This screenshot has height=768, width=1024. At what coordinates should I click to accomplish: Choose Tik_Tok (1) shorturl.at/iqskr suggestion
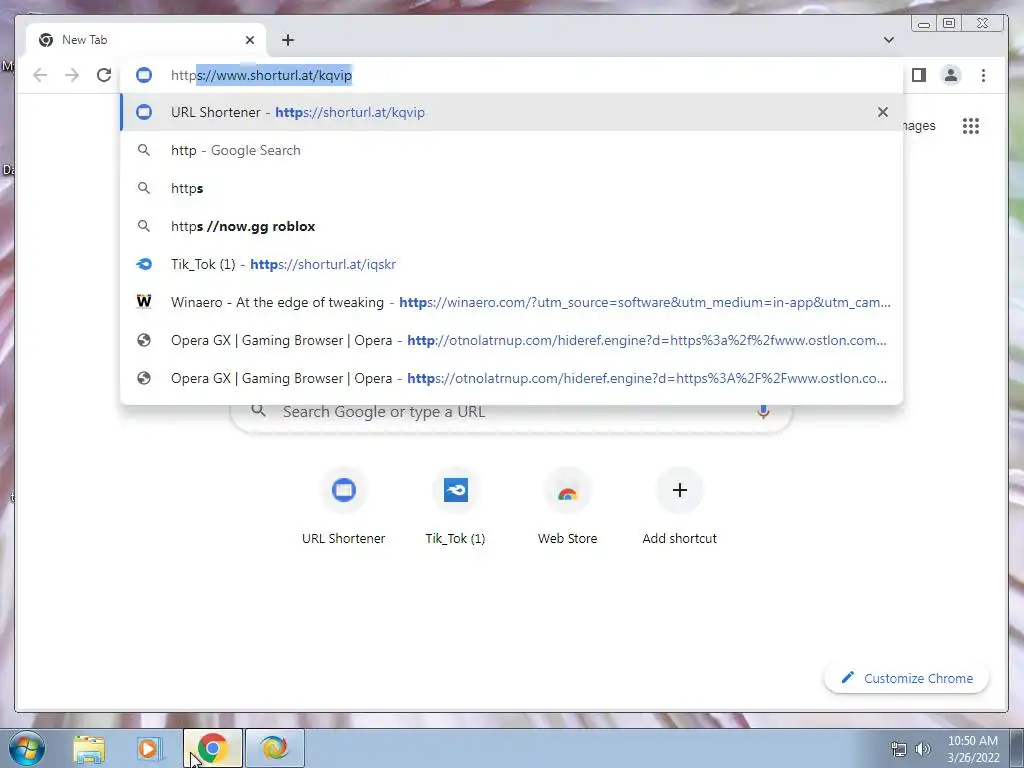(x=512, y=264)
